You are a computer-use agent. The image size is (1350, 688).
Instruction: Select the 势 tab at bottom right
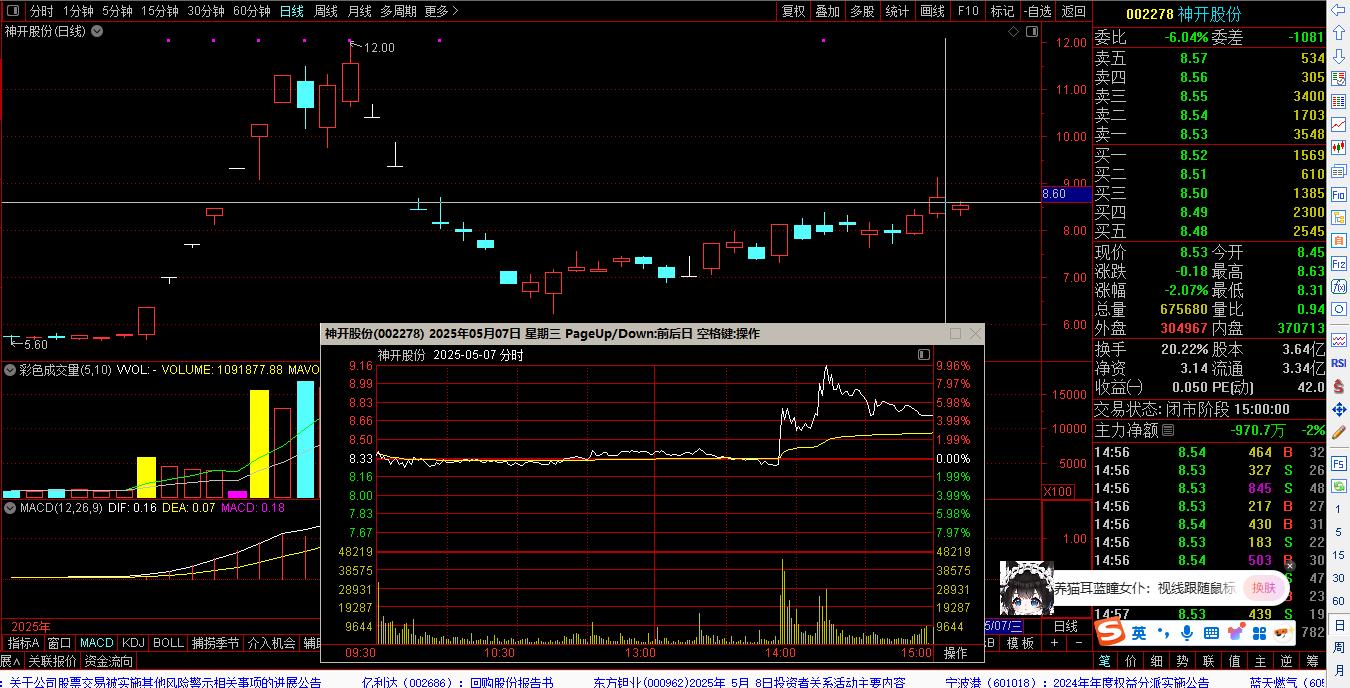(x=1183, y=661)
